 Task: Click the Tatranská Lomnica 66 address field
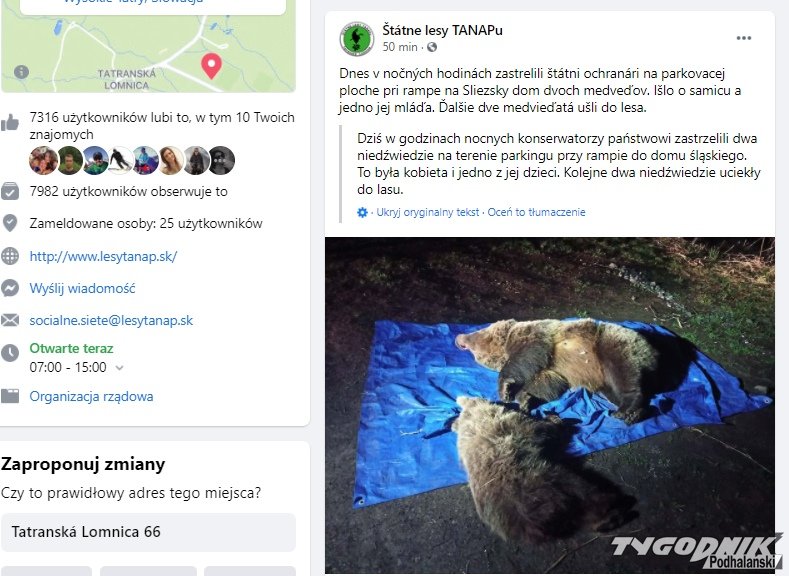click(148, 532)
